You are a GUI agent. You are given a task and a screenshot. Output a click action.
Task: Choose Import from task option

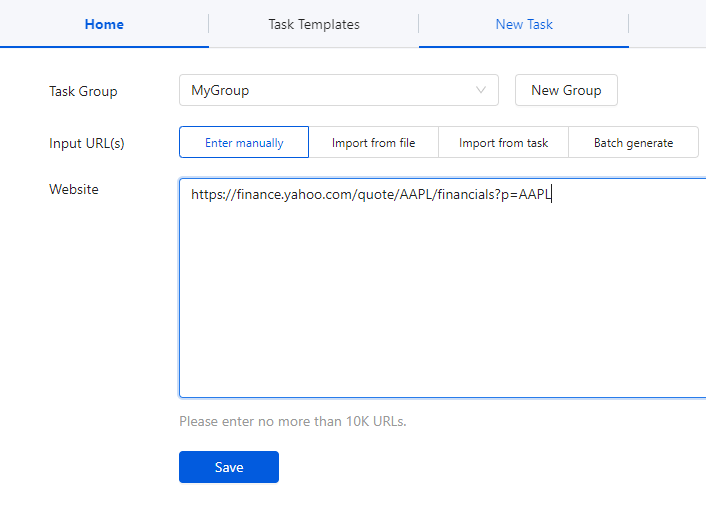pyautogui.click(x=503, y=142)
